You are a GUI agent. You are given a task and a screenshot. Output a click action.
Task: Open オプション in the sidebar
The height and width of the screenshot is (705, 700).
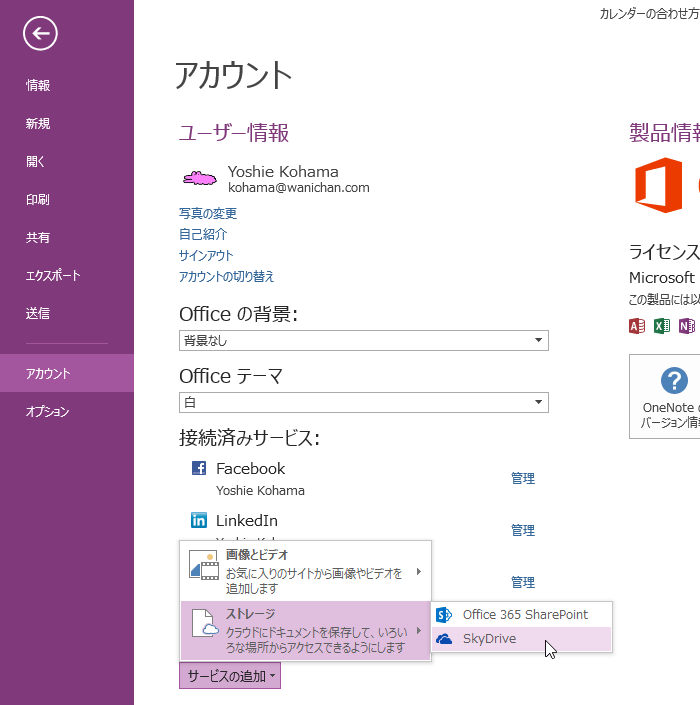67,411
